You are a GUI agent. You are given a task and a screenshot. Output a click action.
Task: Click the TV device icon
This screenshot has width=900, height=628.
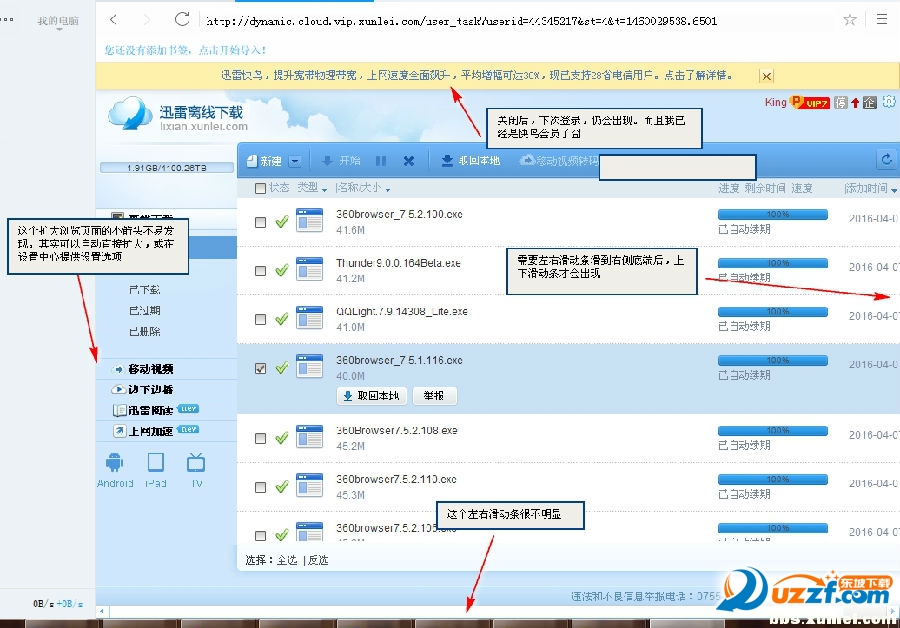point(196,463)
